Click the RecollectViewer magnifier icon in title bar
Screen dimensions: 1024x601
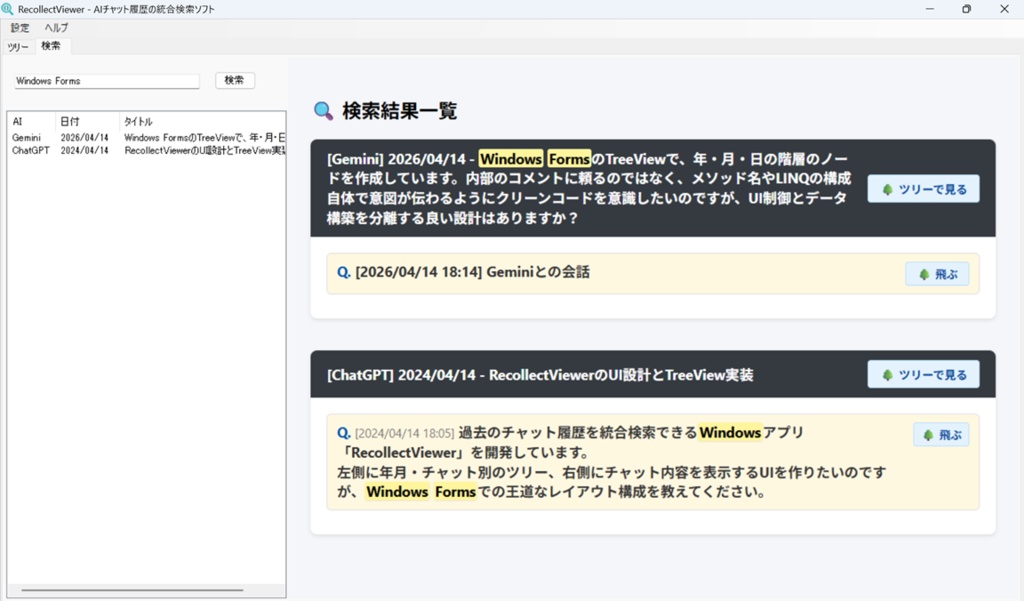tap(10, 9)
